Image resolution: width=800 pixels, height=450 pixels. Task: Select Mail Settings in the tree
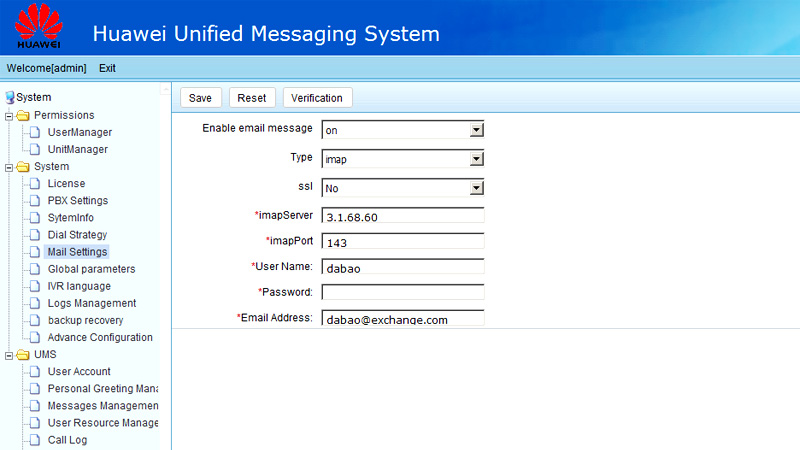(x=77, y=252)
